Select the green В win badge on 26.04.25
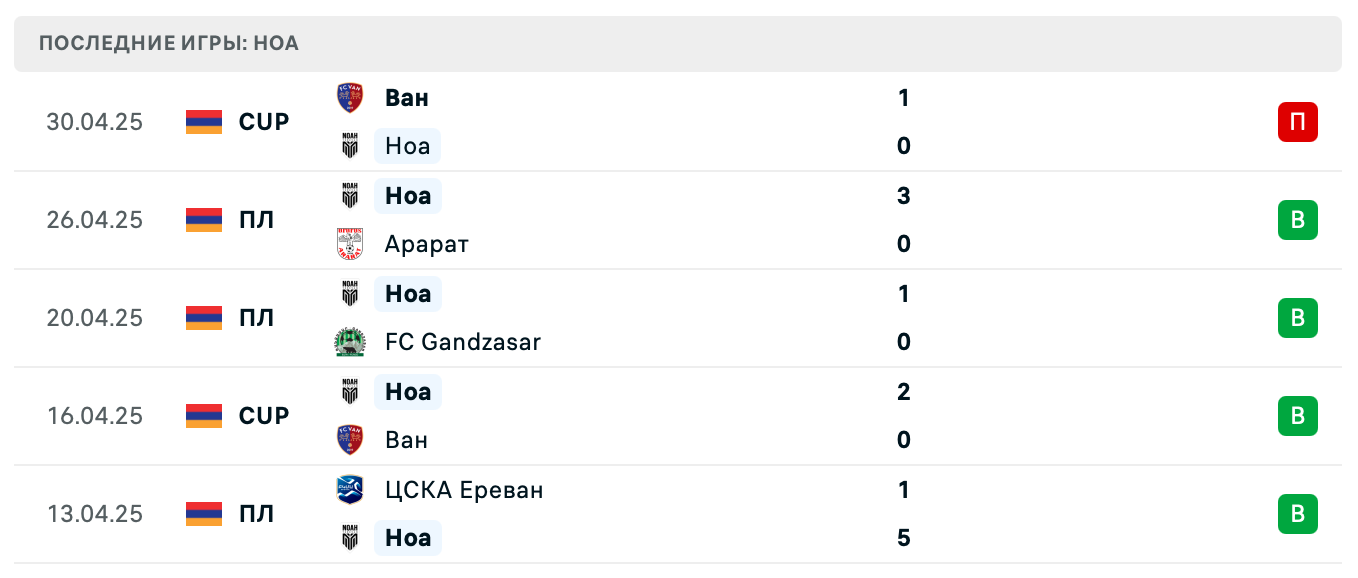The width and height of the screenshot is (1358, 578). pyautogui.click(x=1298, y=220)
